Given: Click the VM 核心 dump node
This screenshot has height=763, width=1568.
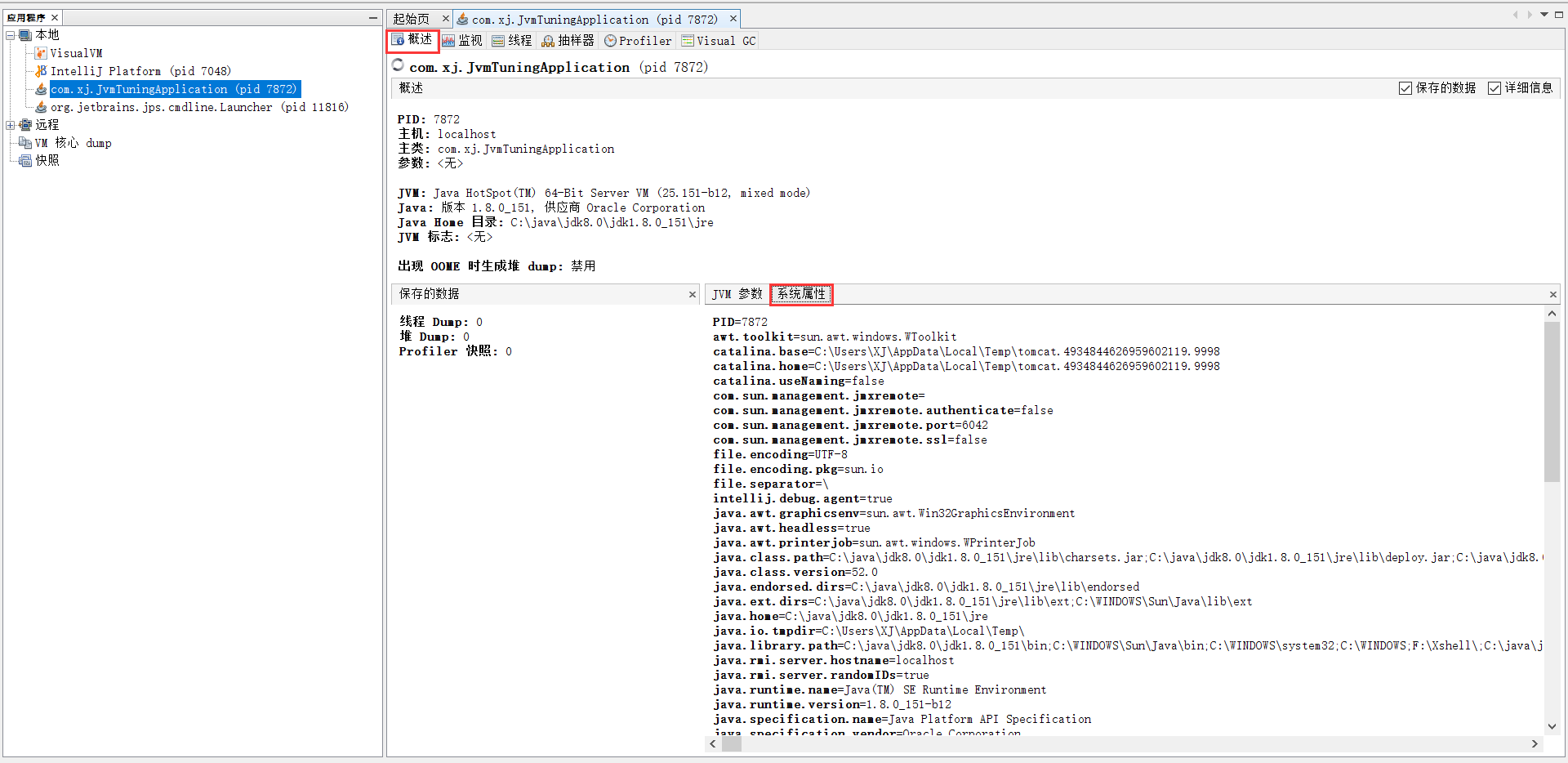Looking at the screenshot, I should point(73,143).
